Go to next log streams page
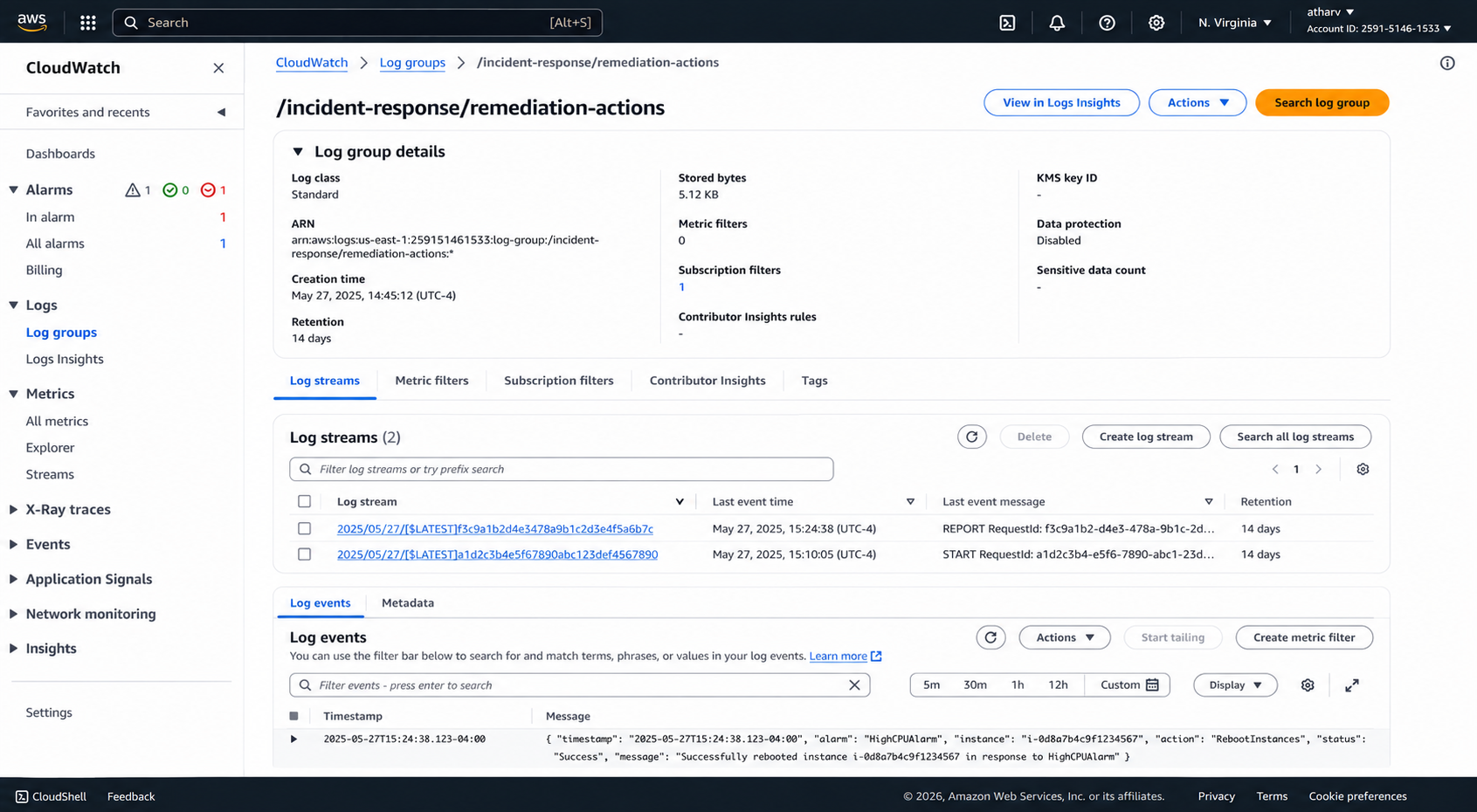Image resolution: width=1477 pixels, height=812 pixels. [1319, 470]
